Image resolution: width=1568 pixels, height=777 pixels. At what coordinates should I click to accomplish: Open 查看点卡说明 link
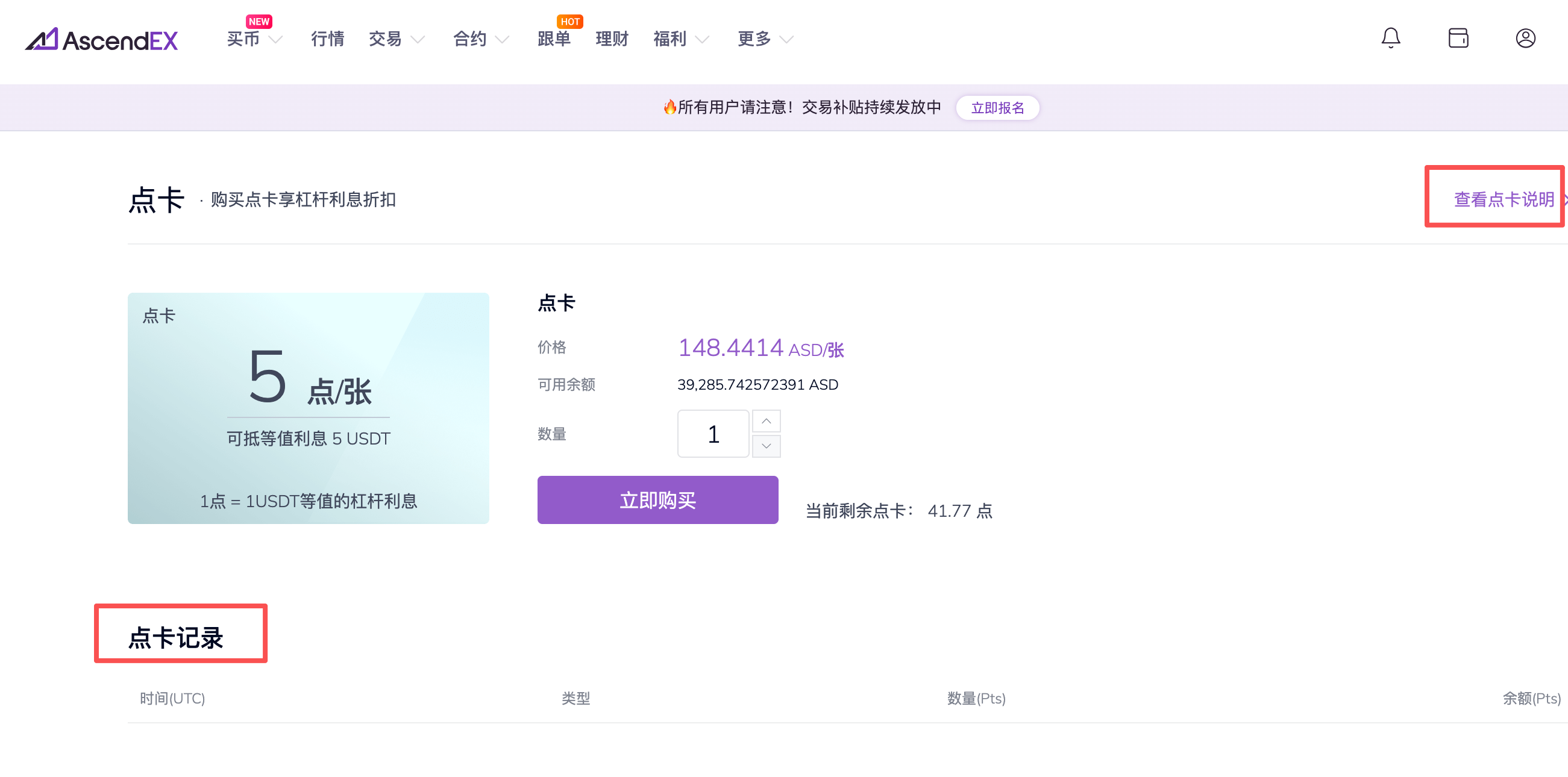1503,199
